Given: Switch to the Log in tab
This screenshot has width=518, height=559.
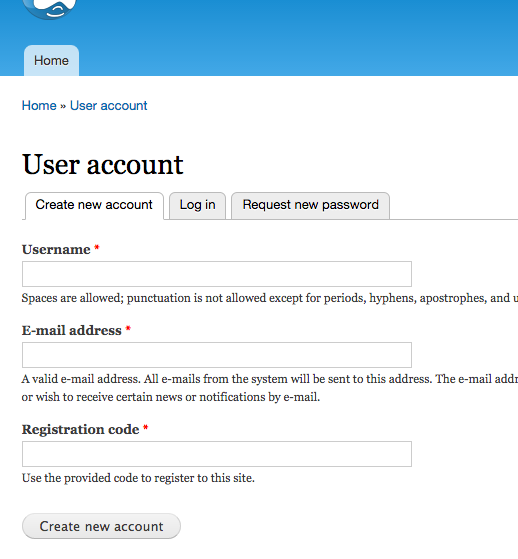Looking at the screenshot, I should [198, 206].
